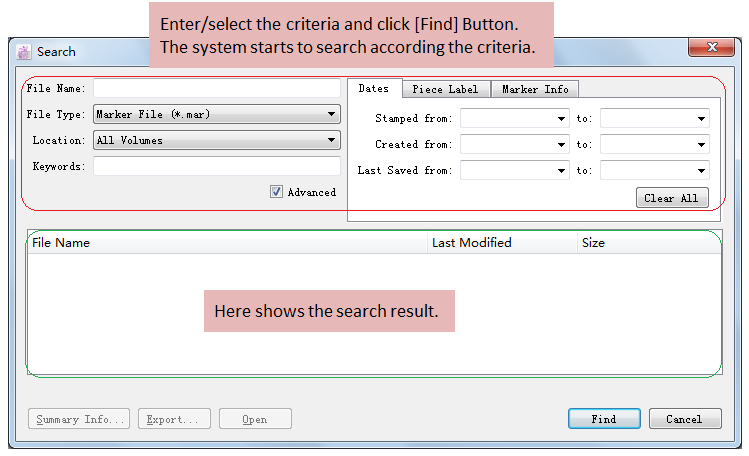Click in the Keywords text field

point(216,166)
